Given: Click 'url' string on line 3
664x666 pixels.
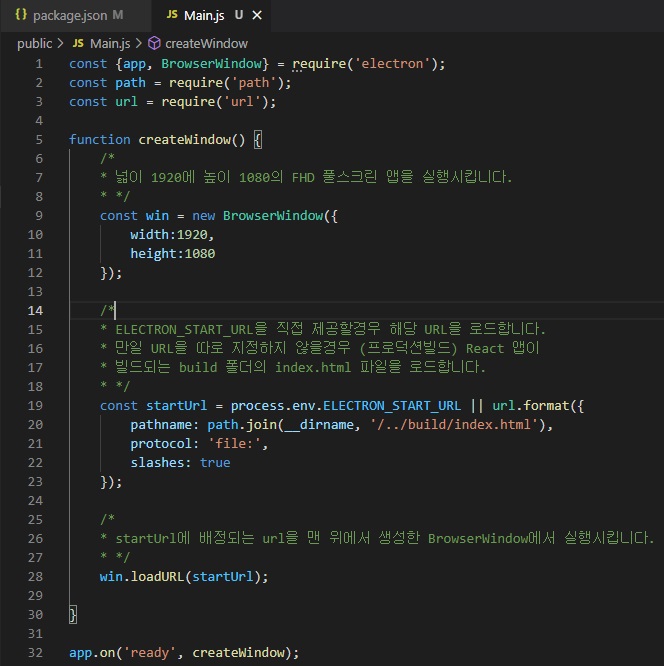Looking at the screenshot, I should point(242,102).
